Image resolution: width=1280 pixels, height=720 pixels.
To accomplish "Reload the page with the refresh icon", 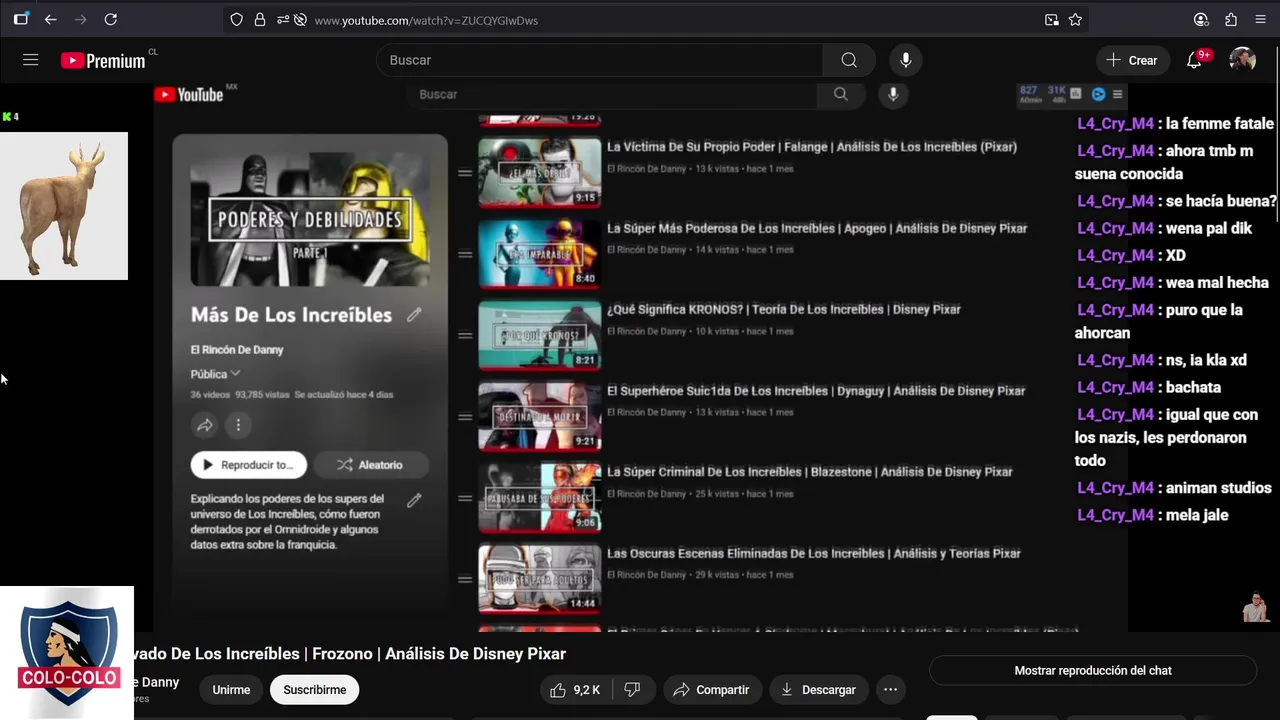I will pyautogui.click(x=111, y=19).
